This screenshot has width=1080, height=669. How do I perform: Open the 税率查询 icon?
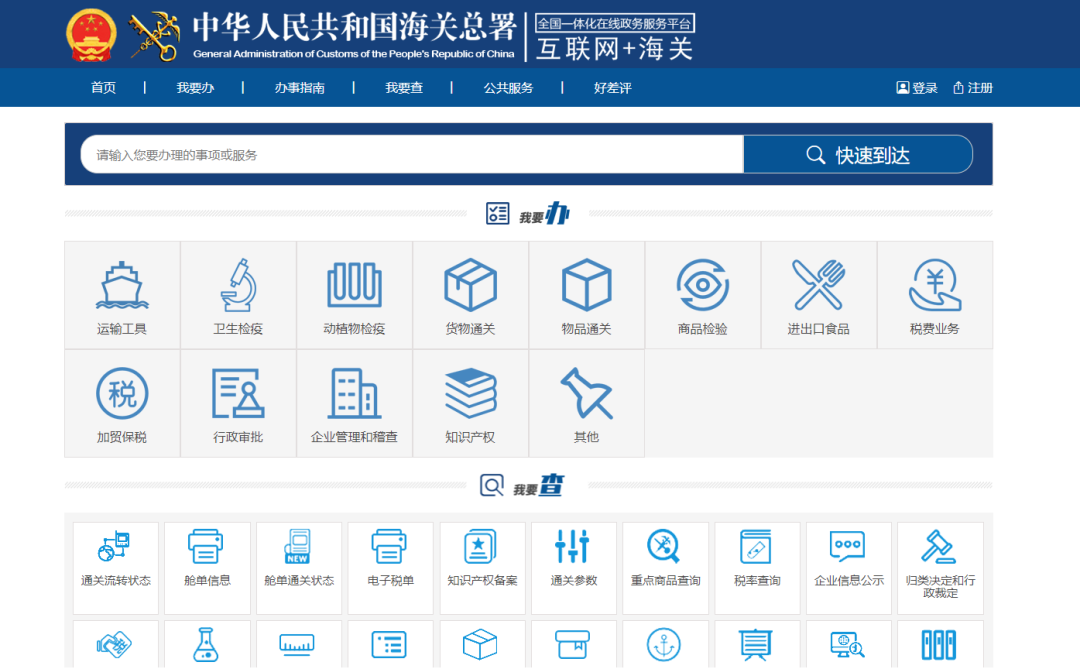point(756,546)
